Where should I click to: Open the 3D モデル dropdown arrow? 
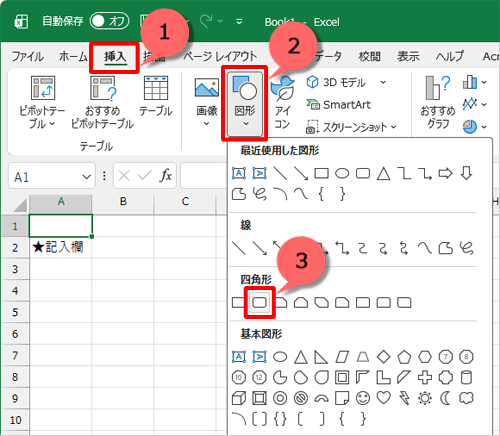click(x=383, y=82)
